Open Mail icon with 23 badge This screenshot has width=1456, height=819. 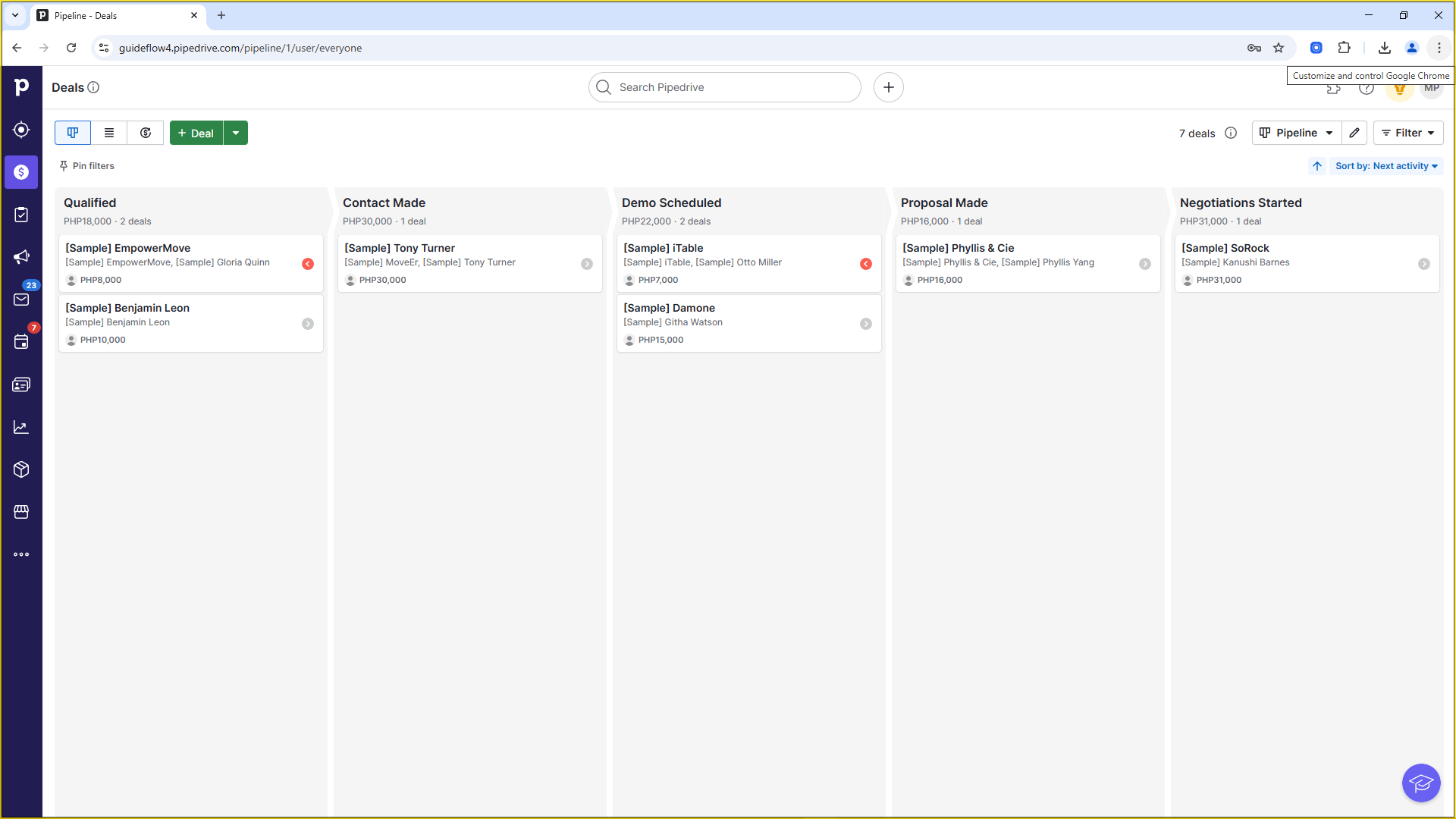21,299
